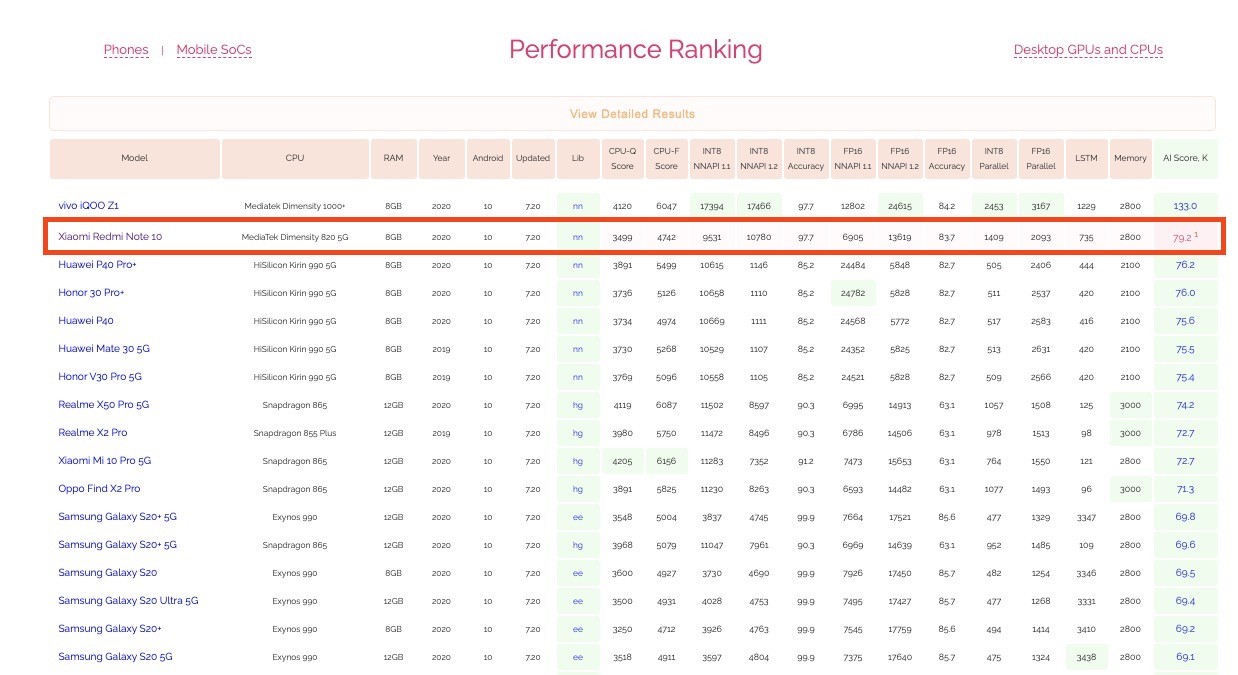The image size is (1238, 675).
Task: Click the AI score value 79.2
Action: click(x=1182, y=238)
